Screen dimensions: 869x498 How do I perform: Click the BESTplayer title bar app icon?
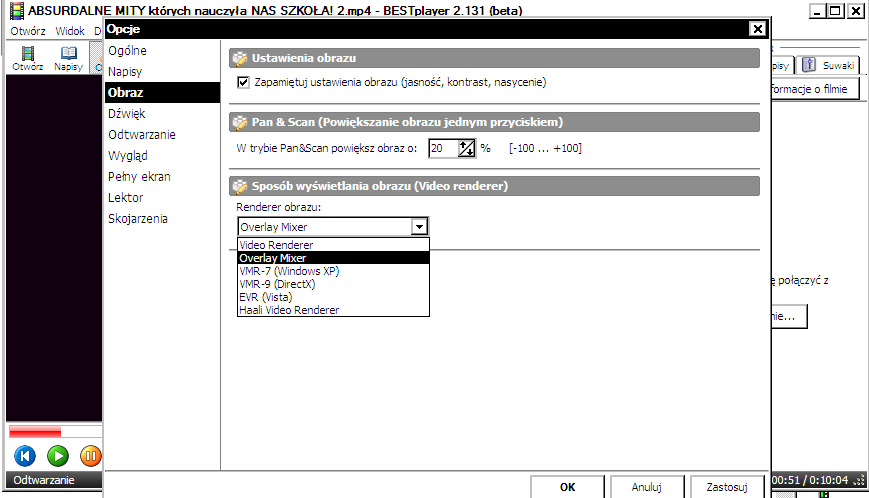click(x=17, y=10)
